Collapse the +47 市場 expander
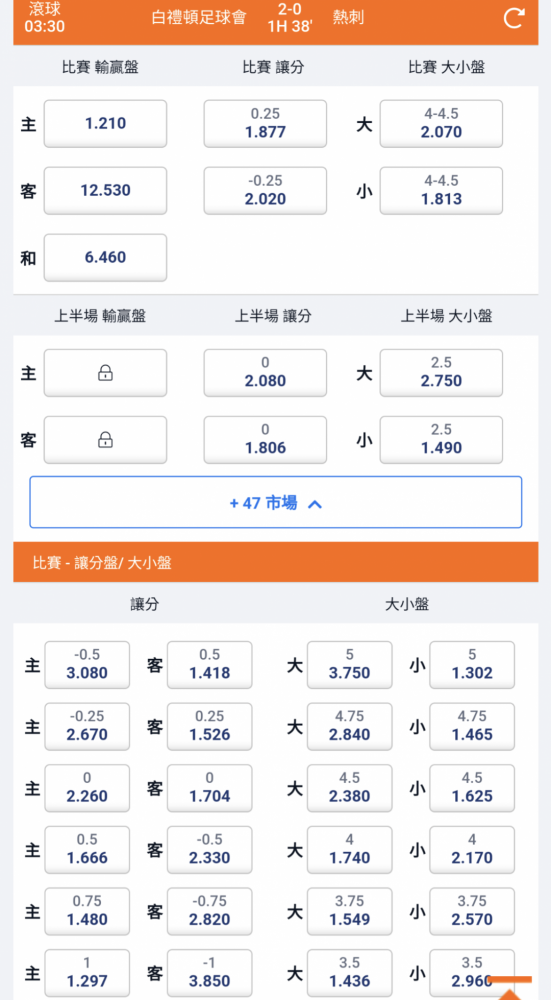Viewport: 551px width, 1000px height. [x=276, y=503]
